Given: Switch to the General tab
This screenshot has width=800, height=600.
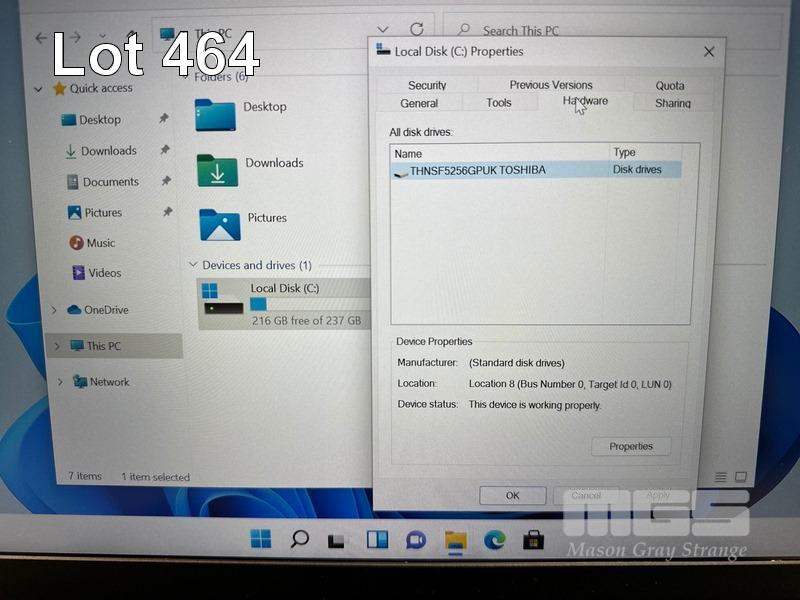Looking at the screenshot, I should (419, 103).
